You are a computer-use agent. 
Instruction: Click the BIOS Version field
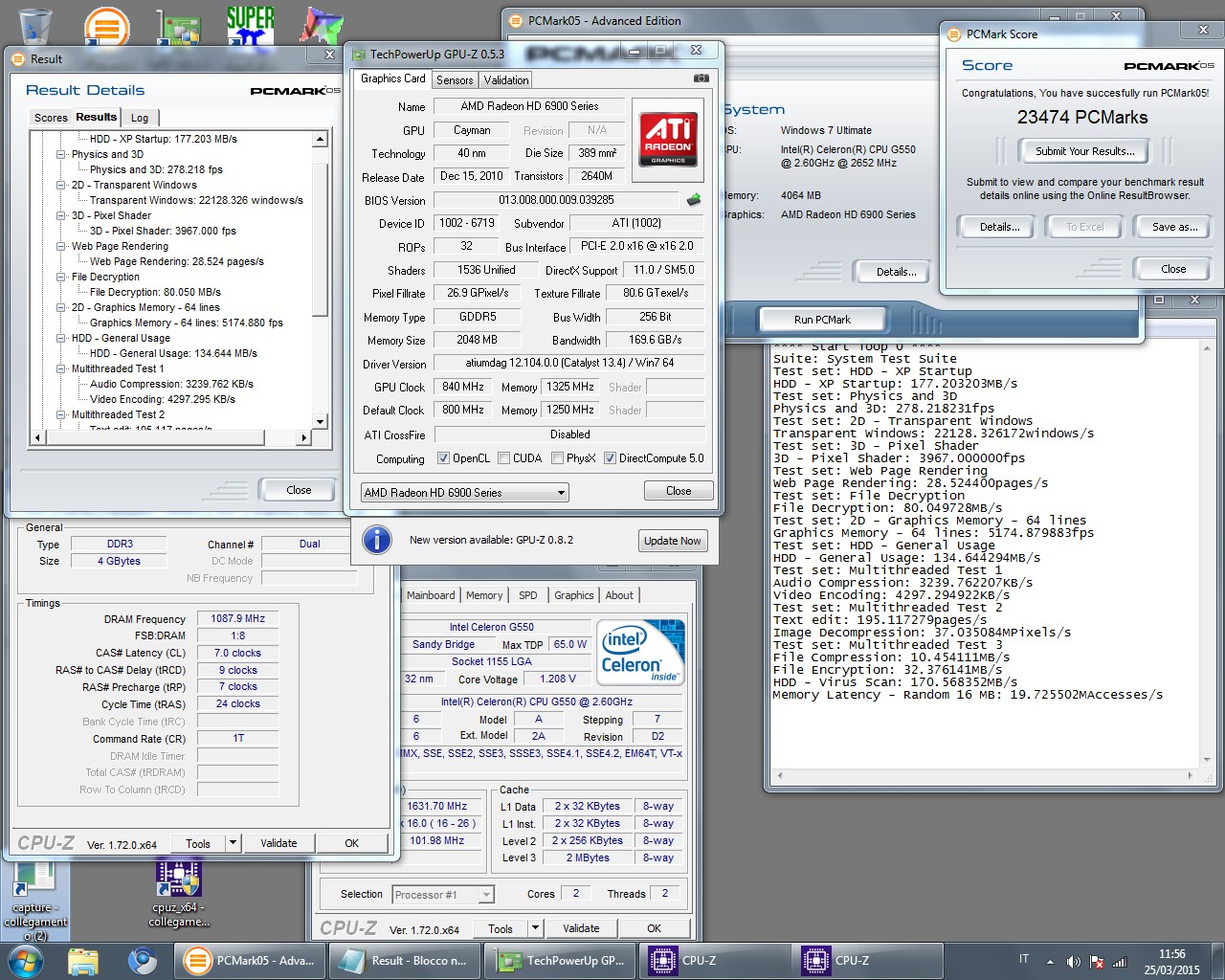556,200
